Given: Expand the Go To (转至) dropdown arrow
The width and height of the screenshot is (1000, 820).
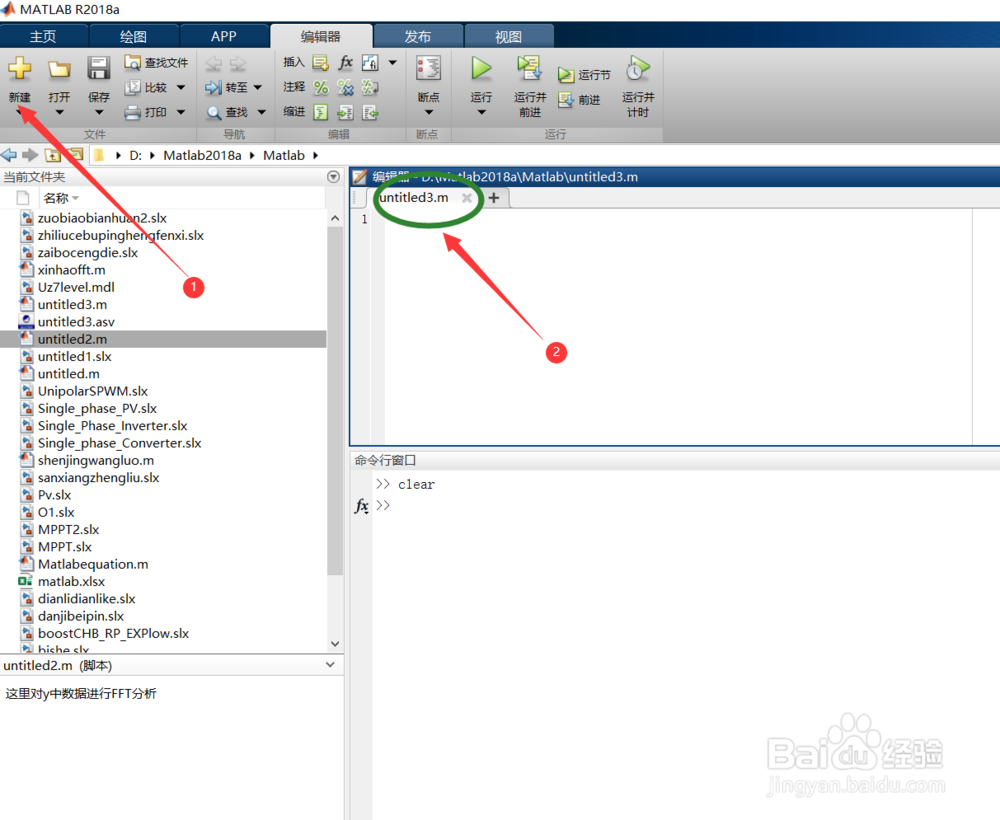Looking at the screenshot, I should (x=258, y=87).
